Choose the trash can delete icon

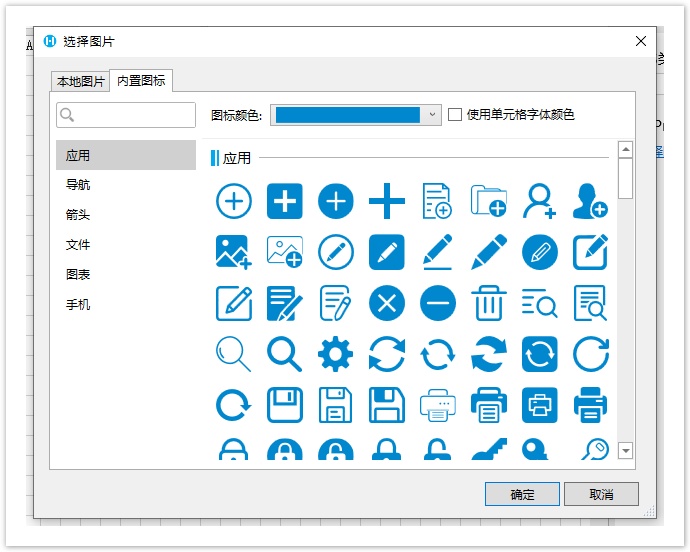click(x=488, y=302)
